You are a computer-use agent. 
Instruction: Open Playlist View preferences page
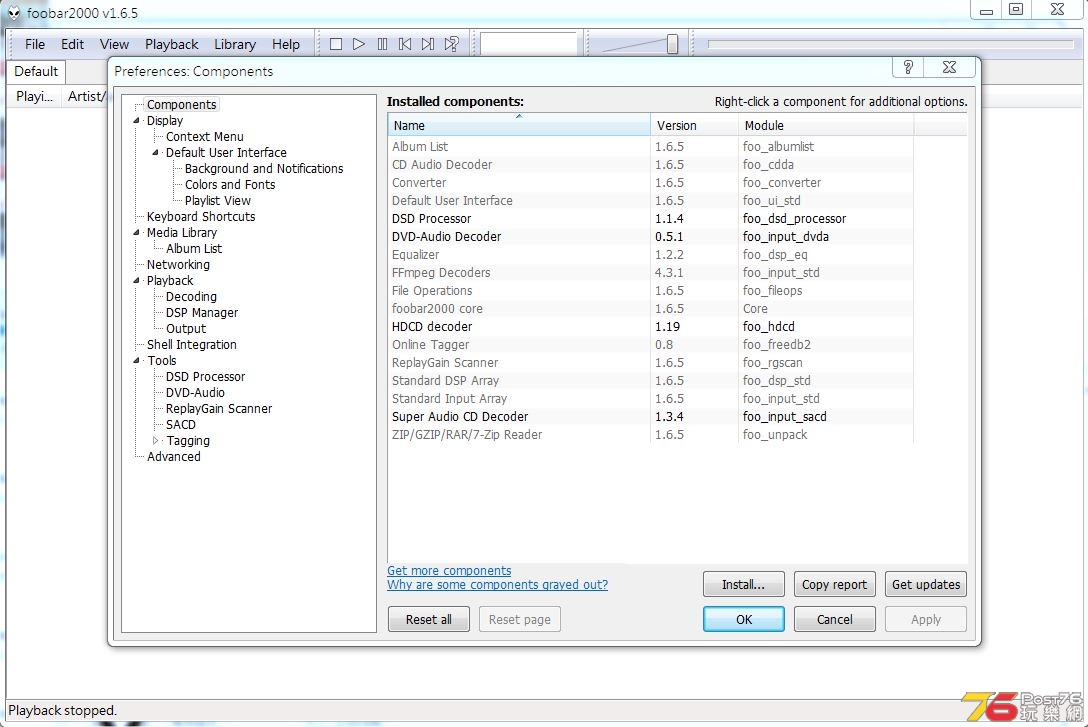click(x=217, y=200)
